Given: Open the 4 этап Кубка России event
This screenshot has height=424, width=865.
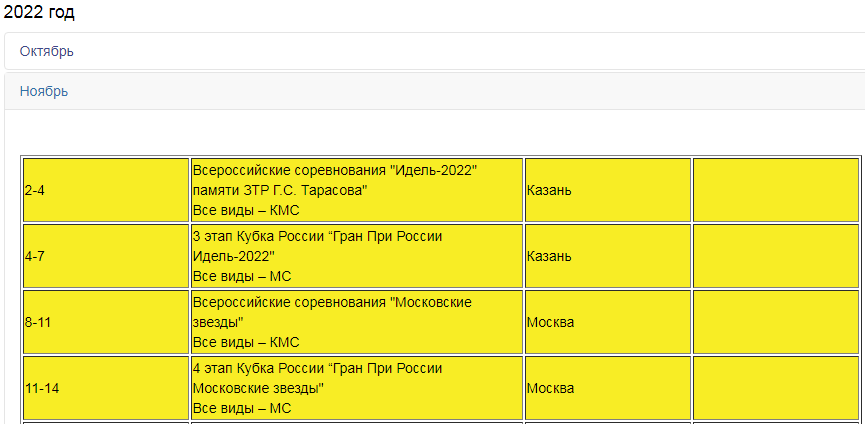Looking at the screenshot, I should [317, 369].
